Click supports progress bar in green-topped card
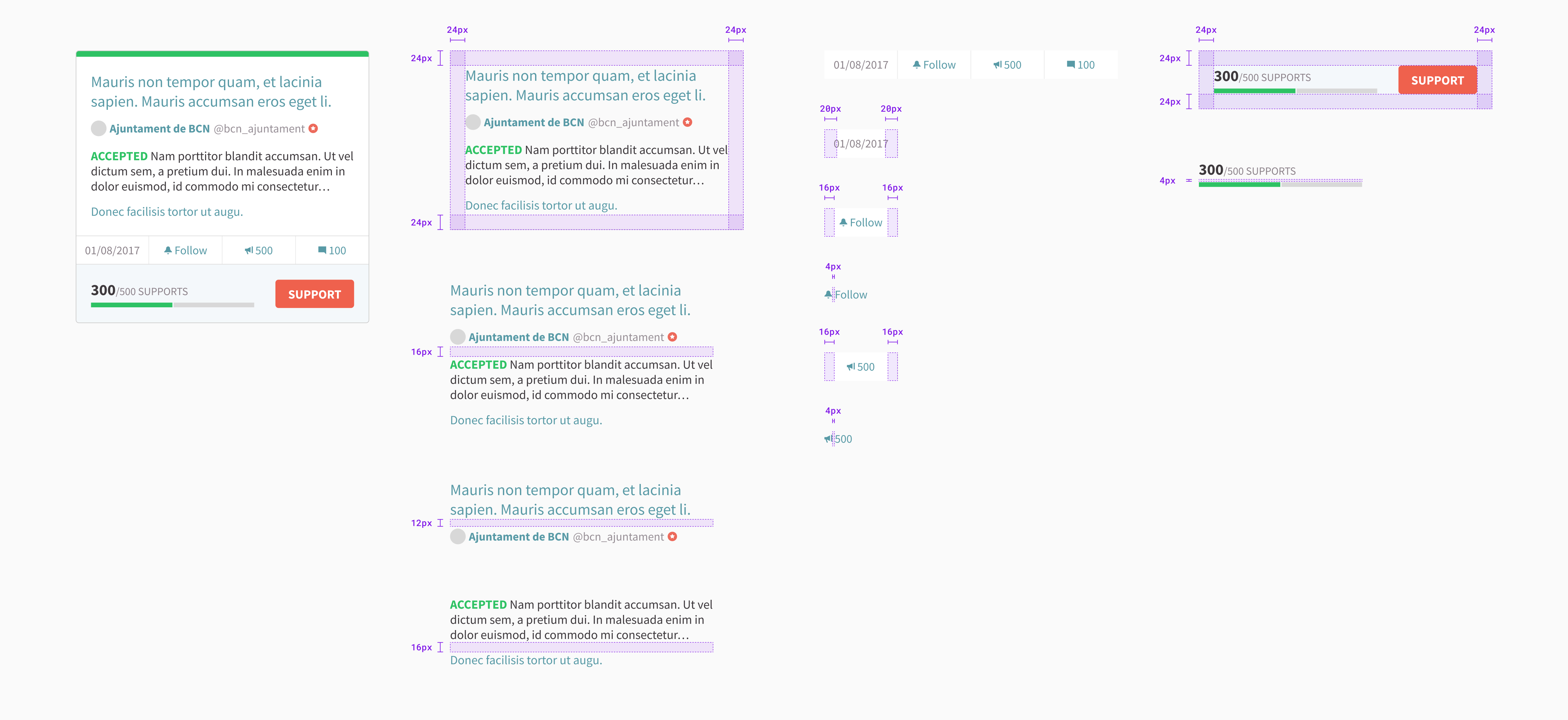Viewport: 1568px width, 720px height. [x=172, y=305]
